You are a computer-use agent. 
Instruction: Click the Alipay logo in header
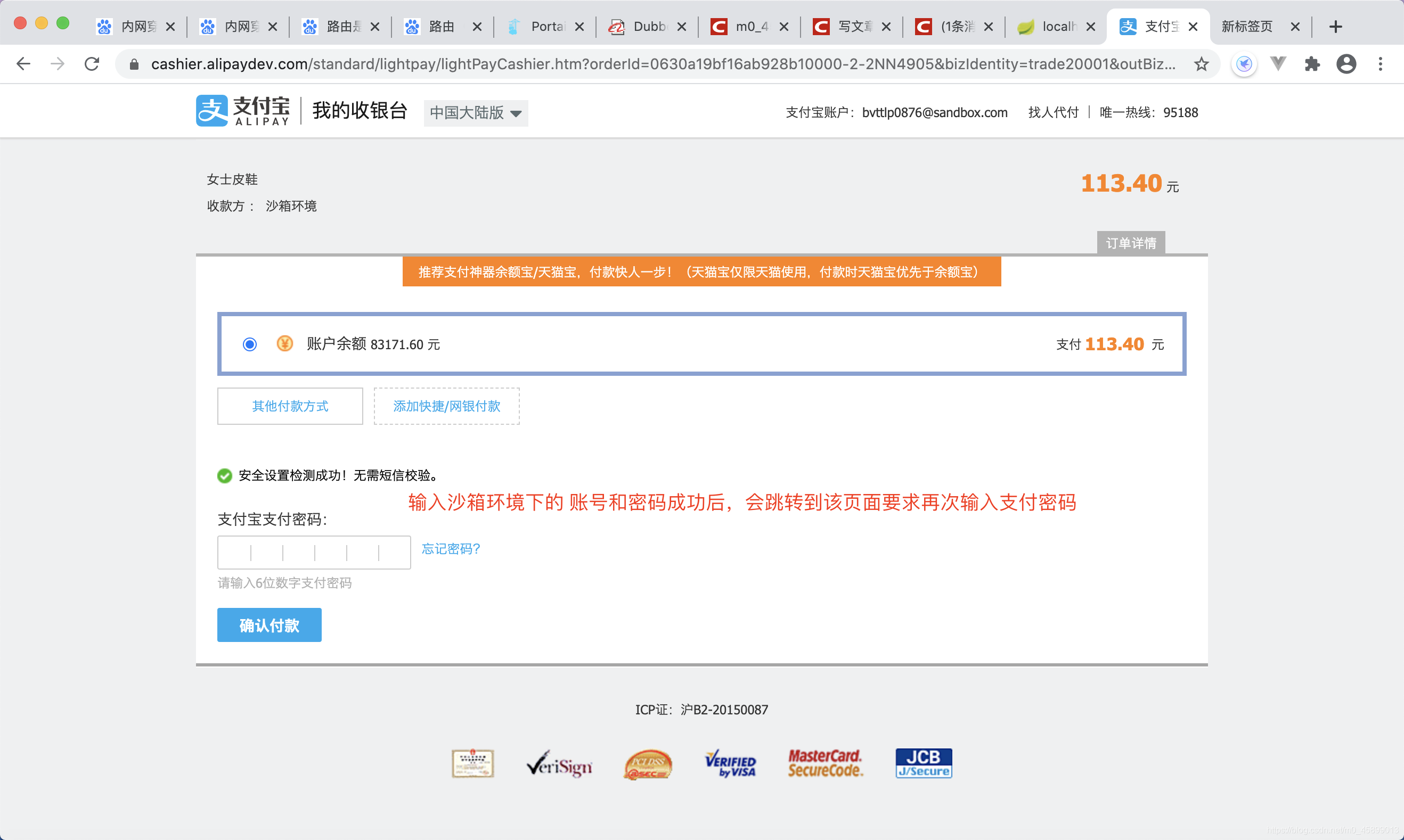tap(243, 110)
